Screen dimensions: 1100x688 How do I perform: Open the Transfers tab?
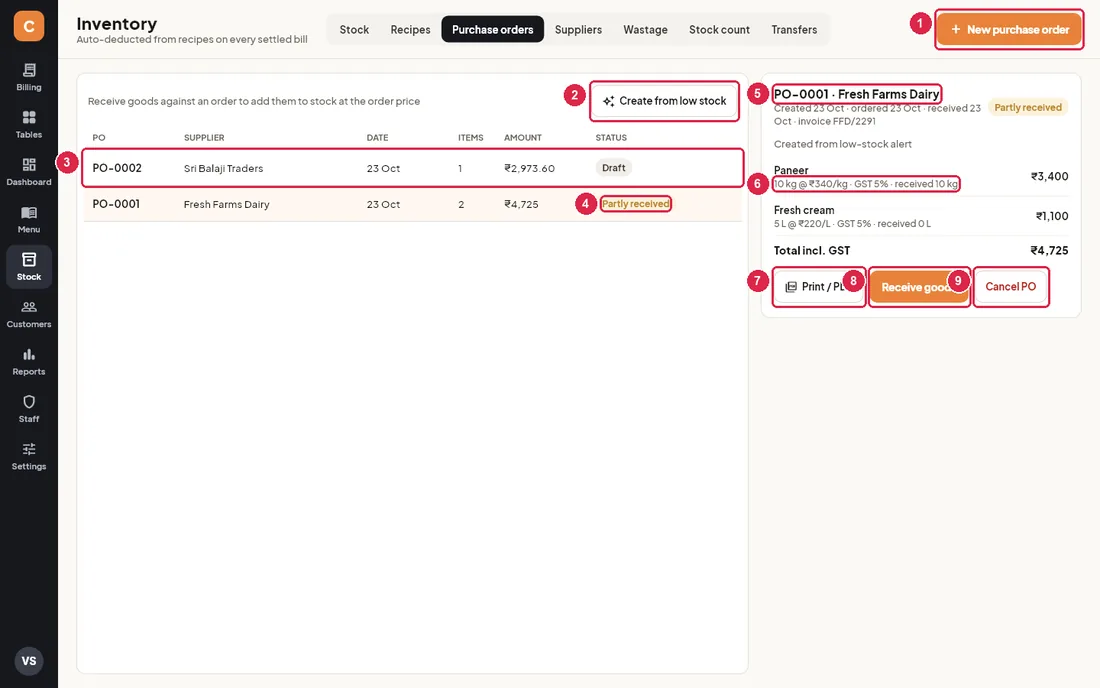tap(794, 29)
